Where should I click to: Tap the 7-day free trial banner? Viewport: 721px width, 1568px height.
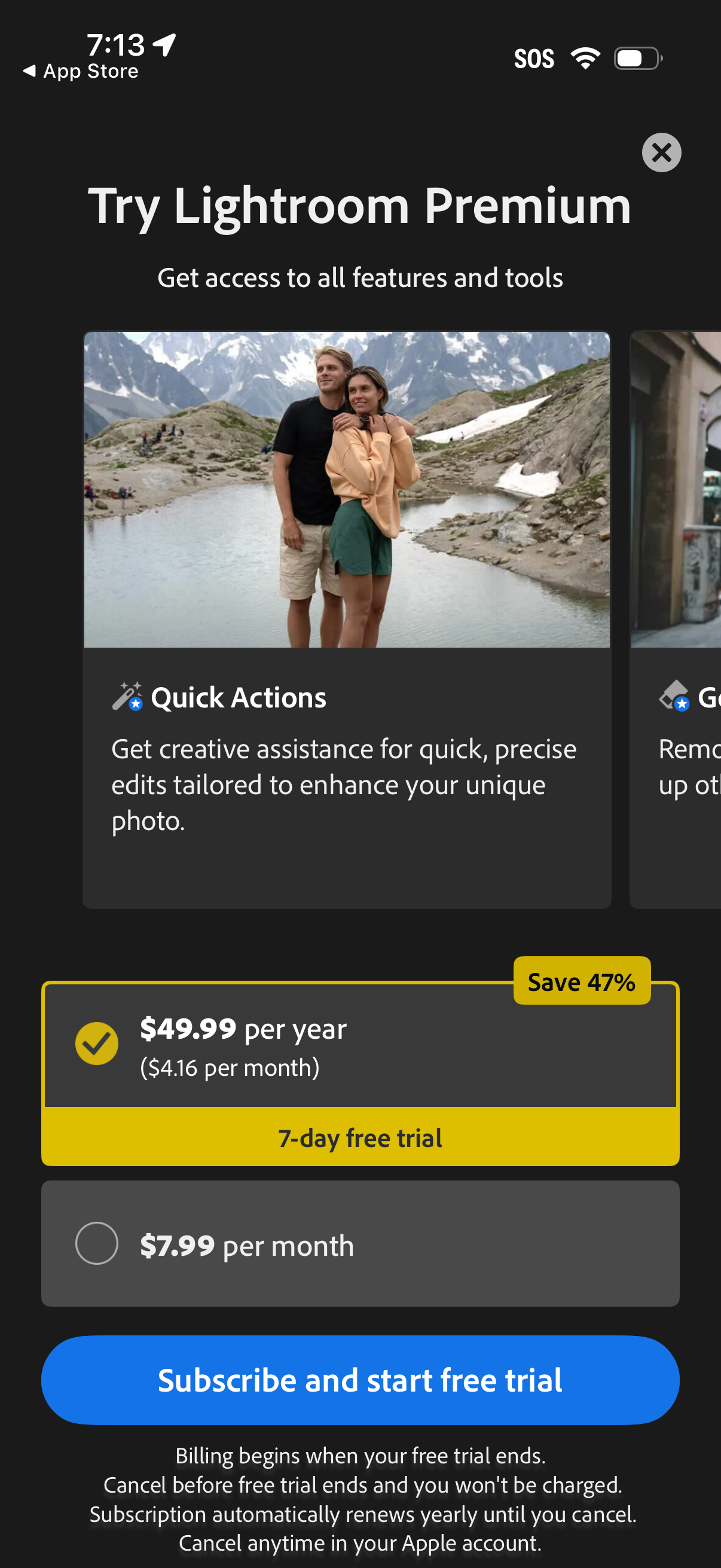(x=360, y=1137)
